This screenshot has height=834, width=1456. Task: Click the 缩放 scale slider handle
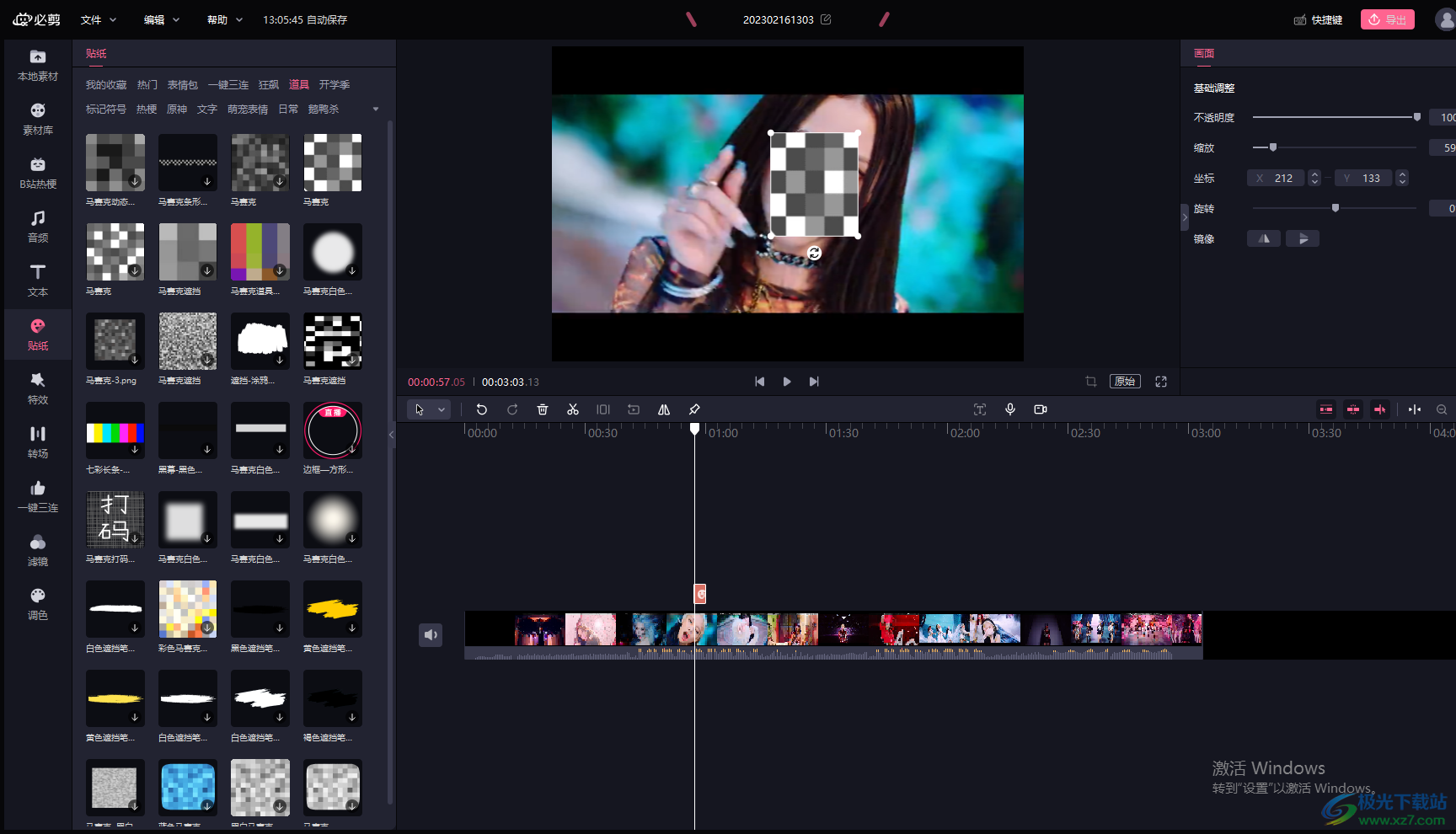point(1273,147)
